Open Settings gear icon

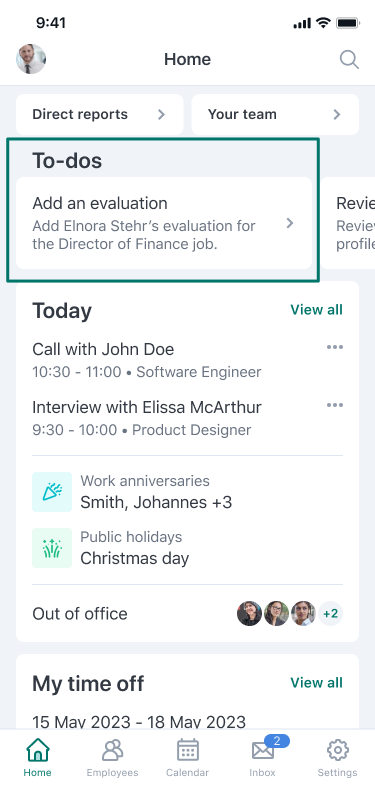tap(337, 758)
